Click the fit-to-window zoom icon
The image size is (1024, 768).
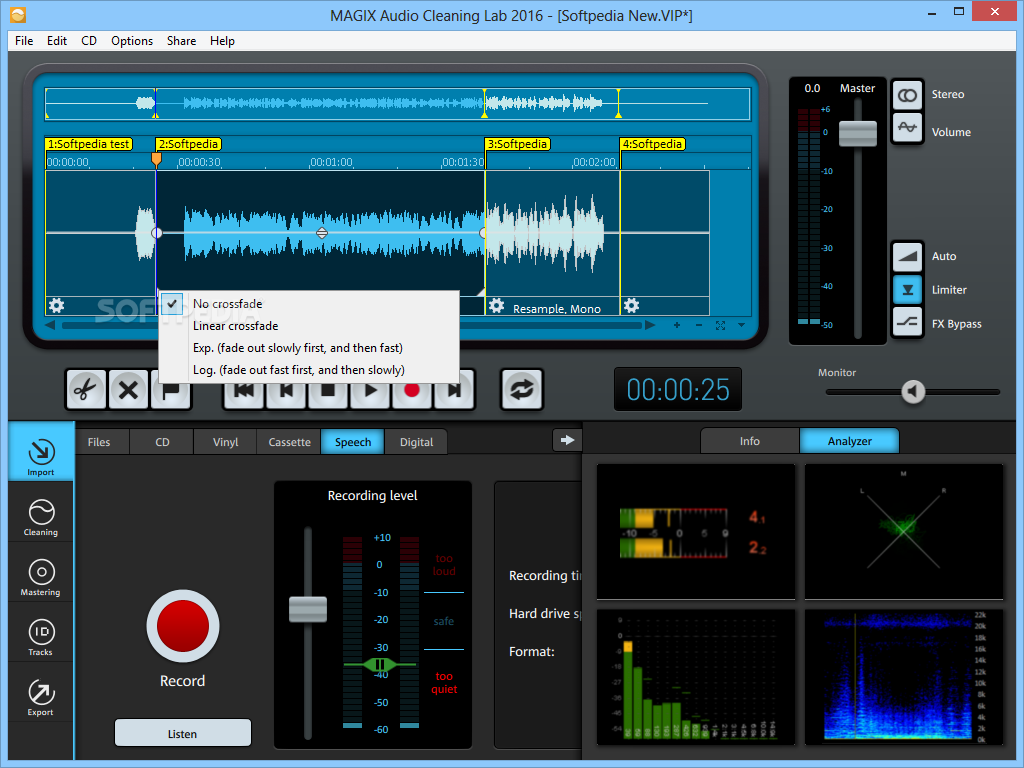(x=720, y=325)
